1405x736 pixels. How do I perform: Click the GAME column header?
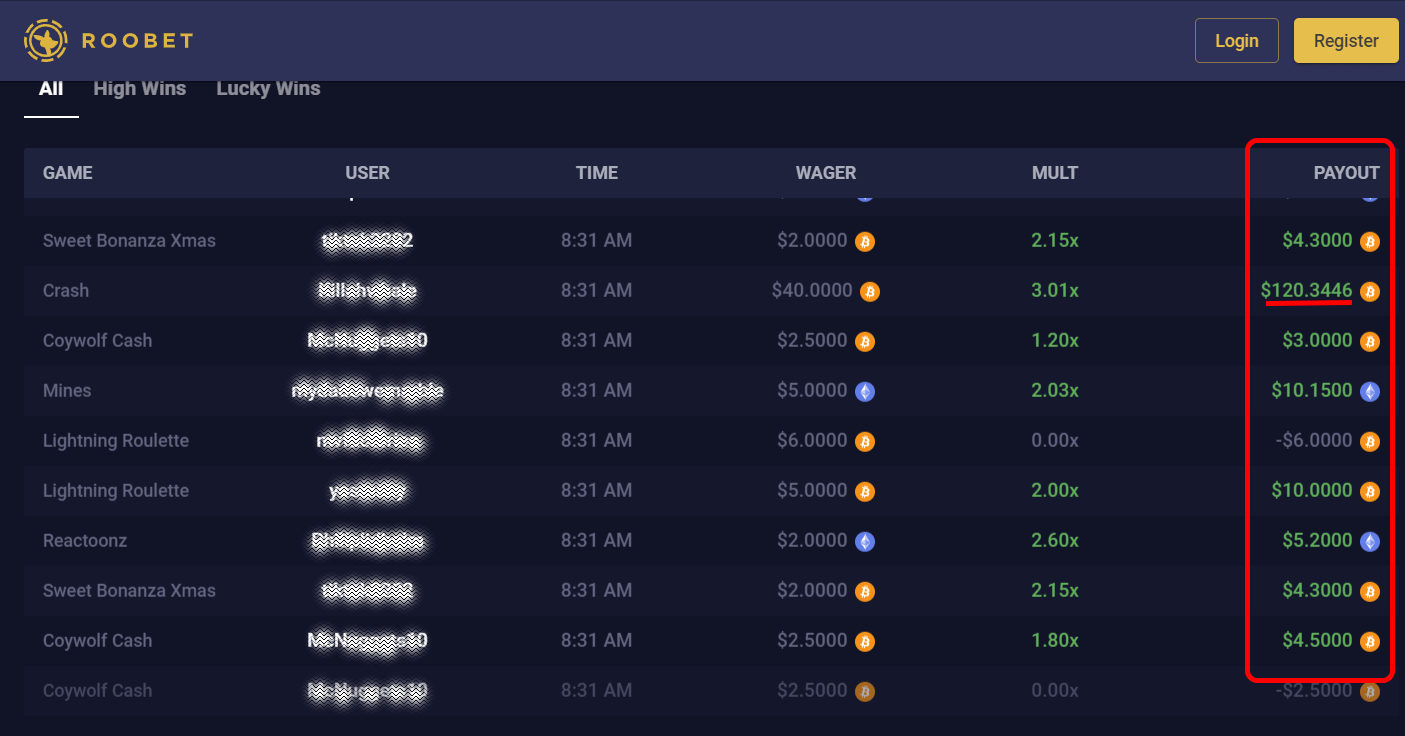68,173
